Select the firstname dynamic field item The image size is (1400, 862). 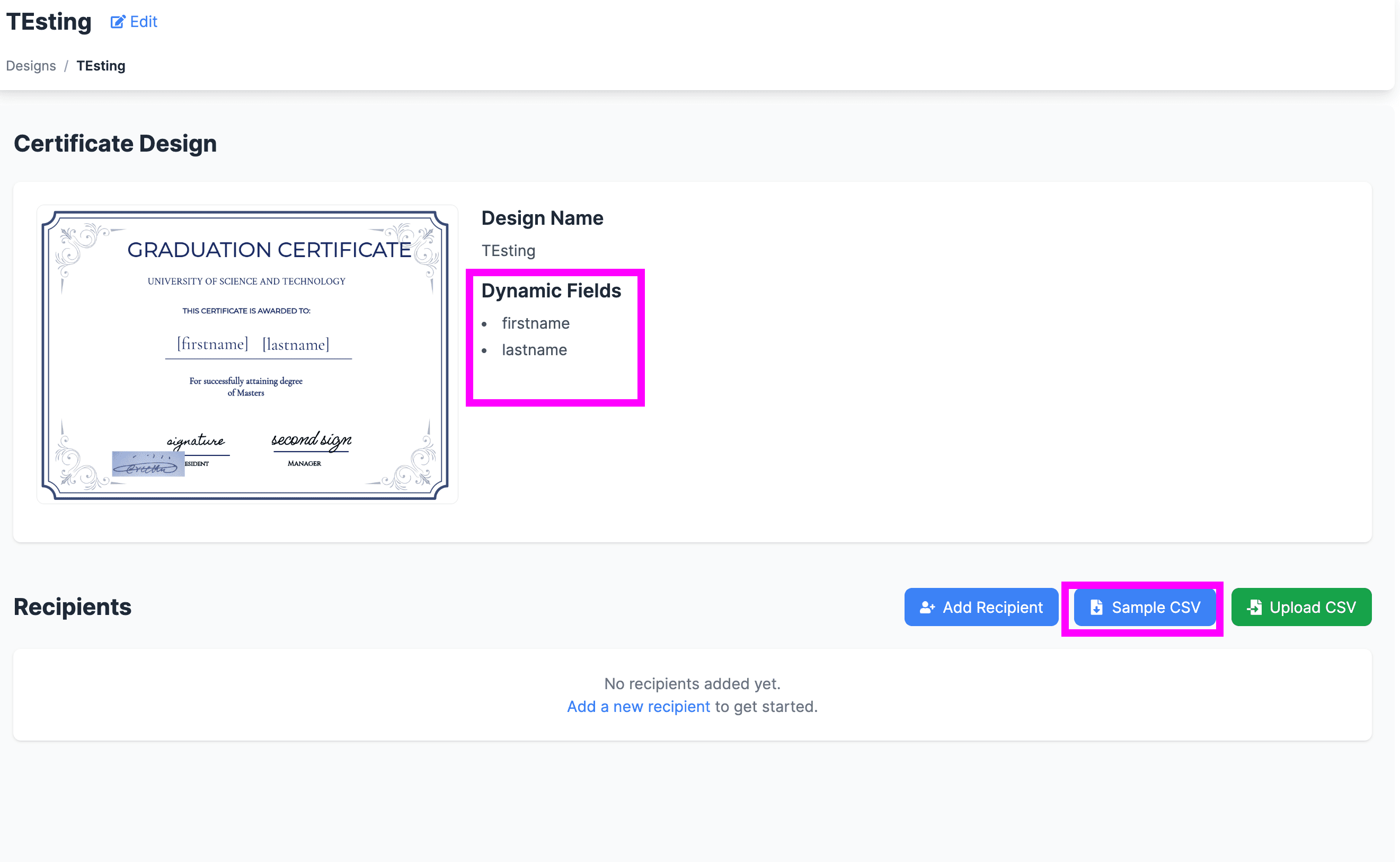[535, 324]
